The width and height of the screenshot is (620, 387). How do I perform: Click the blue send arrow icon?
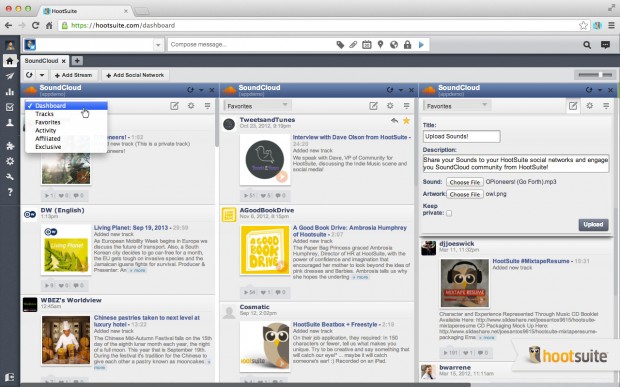point(422,45)
